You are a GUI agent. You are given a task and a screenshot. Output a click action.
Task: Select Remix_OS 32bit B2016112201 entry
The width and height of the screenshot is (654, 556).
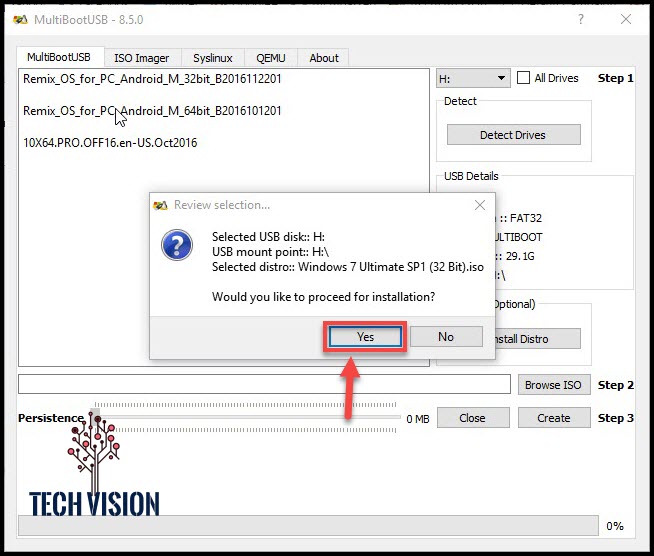click(x=152, y=79)
